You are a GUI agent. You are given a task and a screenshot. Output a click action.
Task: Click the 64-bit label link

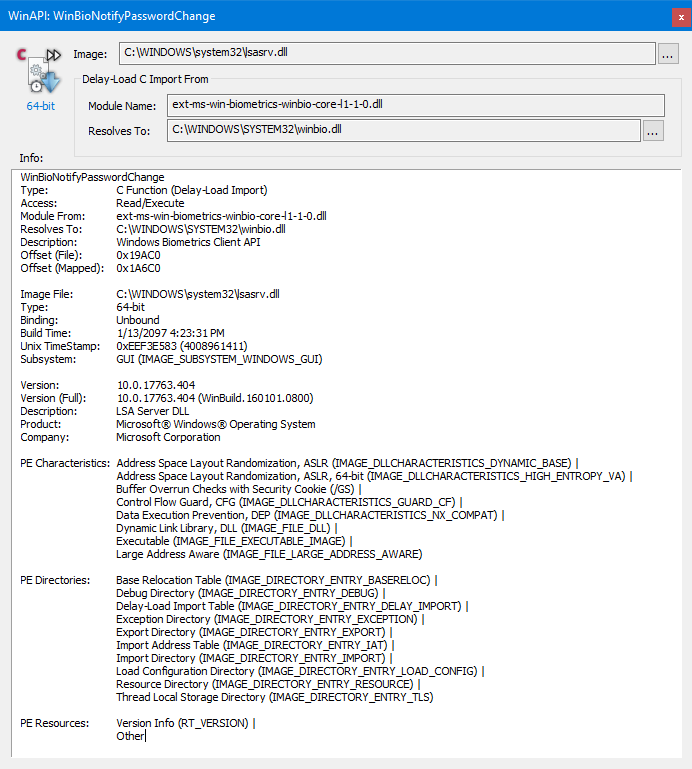point(41,106)
